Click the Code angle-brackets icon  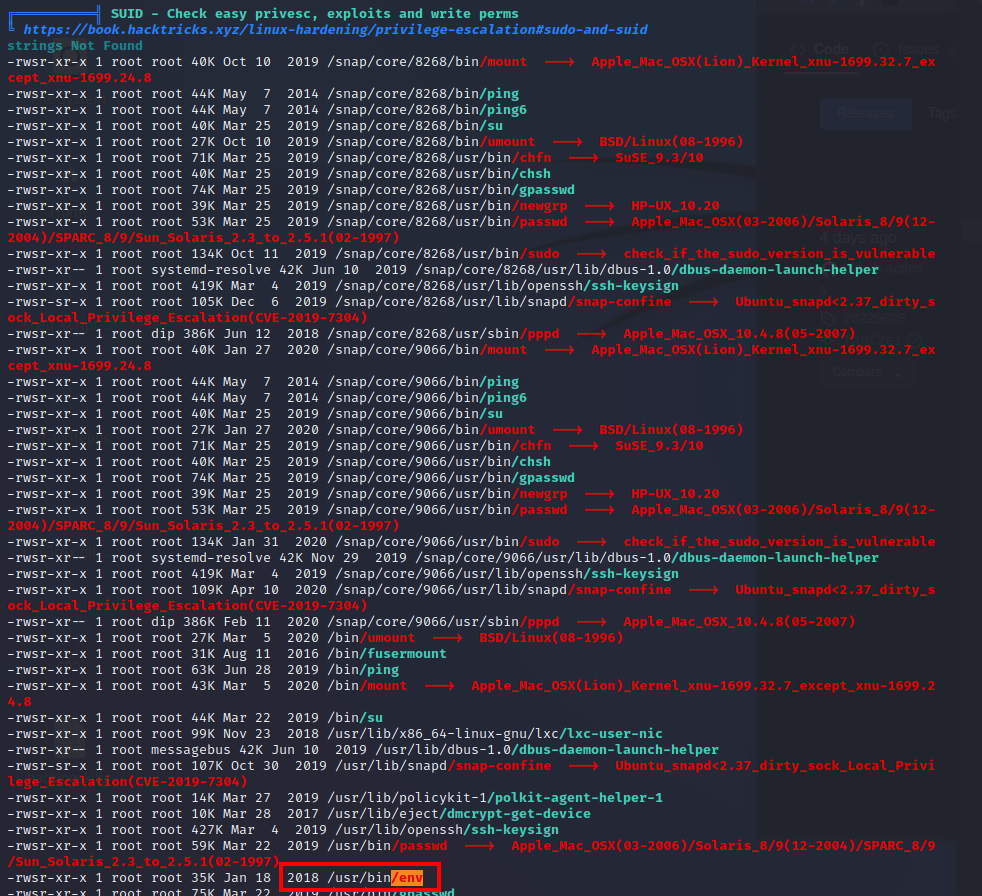coord(800,48)
